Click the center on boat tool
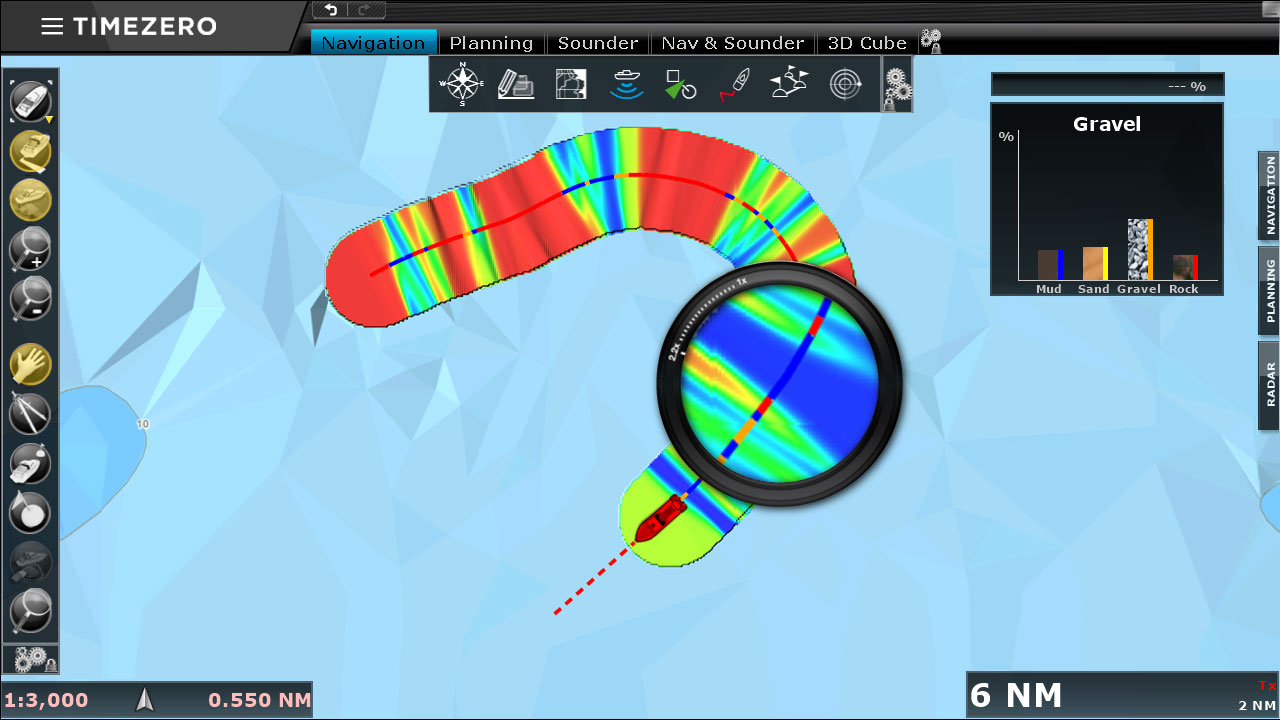 (30, 100)
